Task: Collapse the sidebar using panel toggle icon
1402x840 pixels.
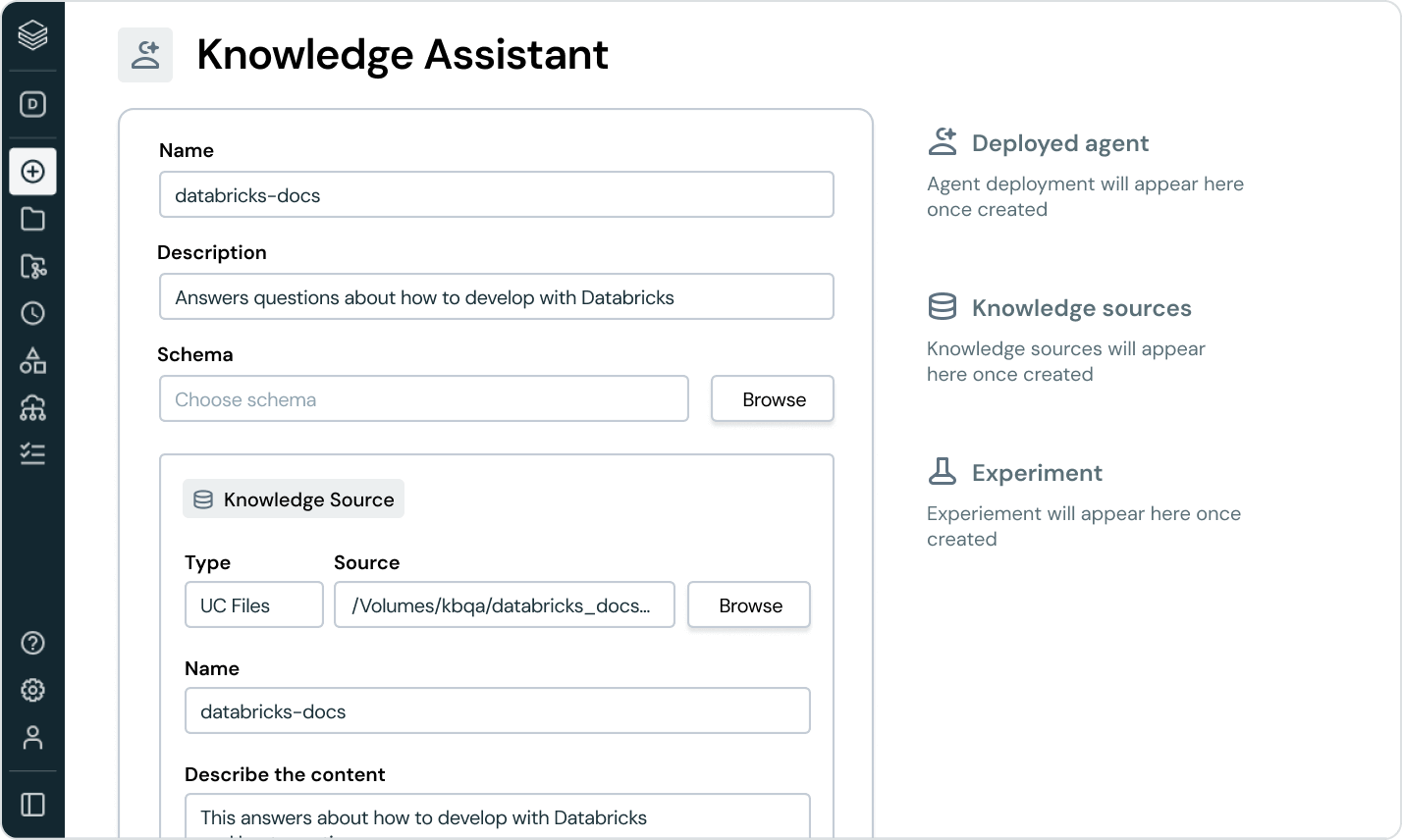Action: point(32,805)
